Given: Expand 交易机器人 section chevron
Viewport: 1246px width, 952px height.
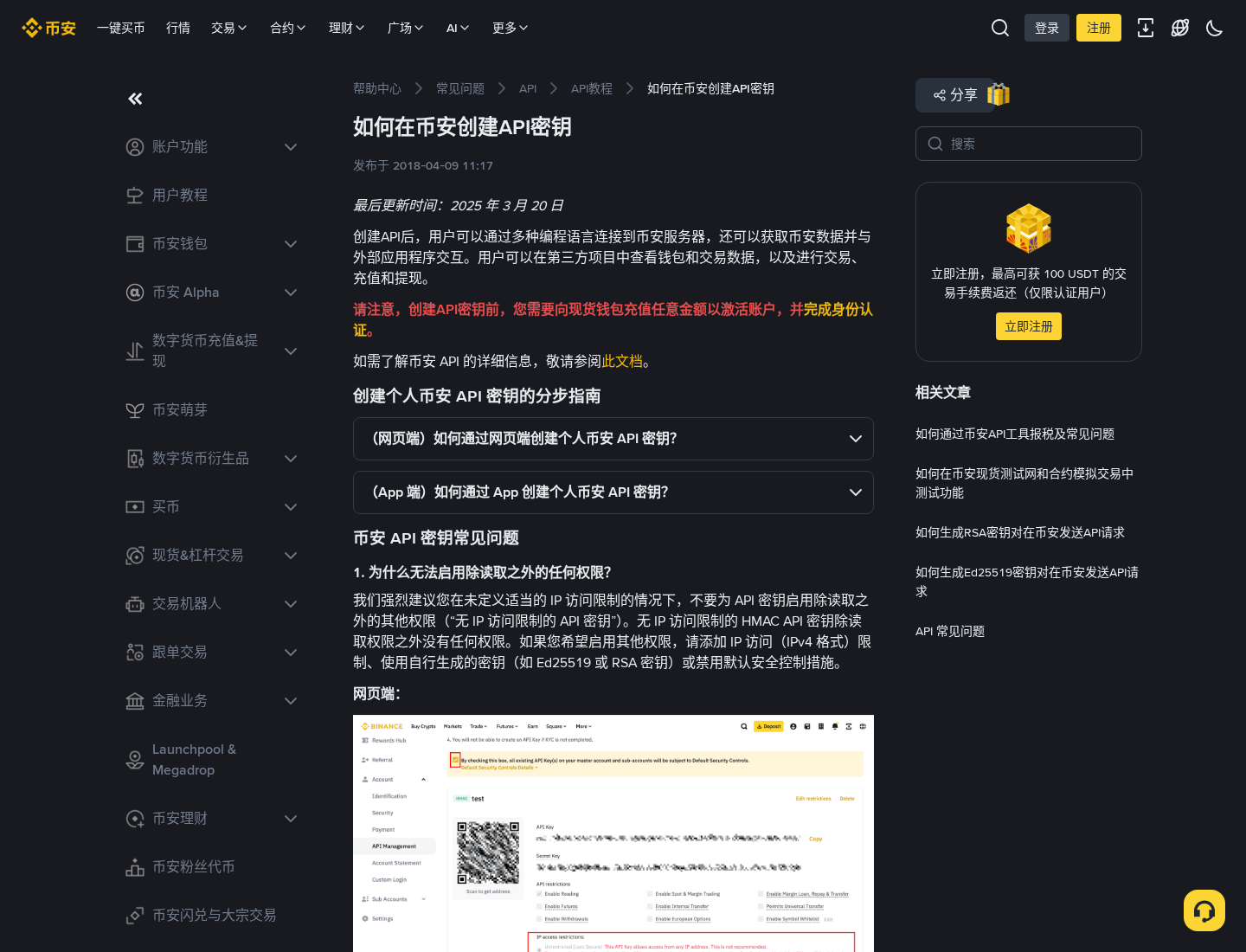Looking at the screenshot, I should 291,604.
